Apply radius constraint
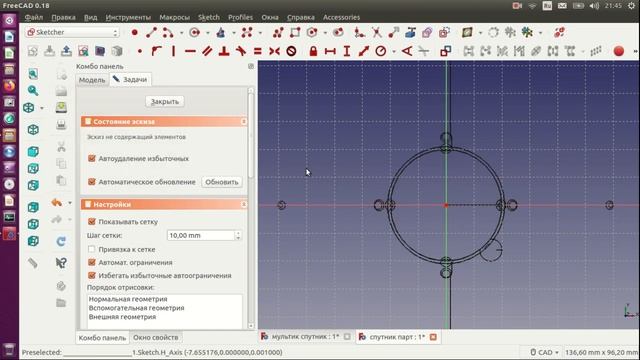 pyautogui.click(x=380, y=51)
